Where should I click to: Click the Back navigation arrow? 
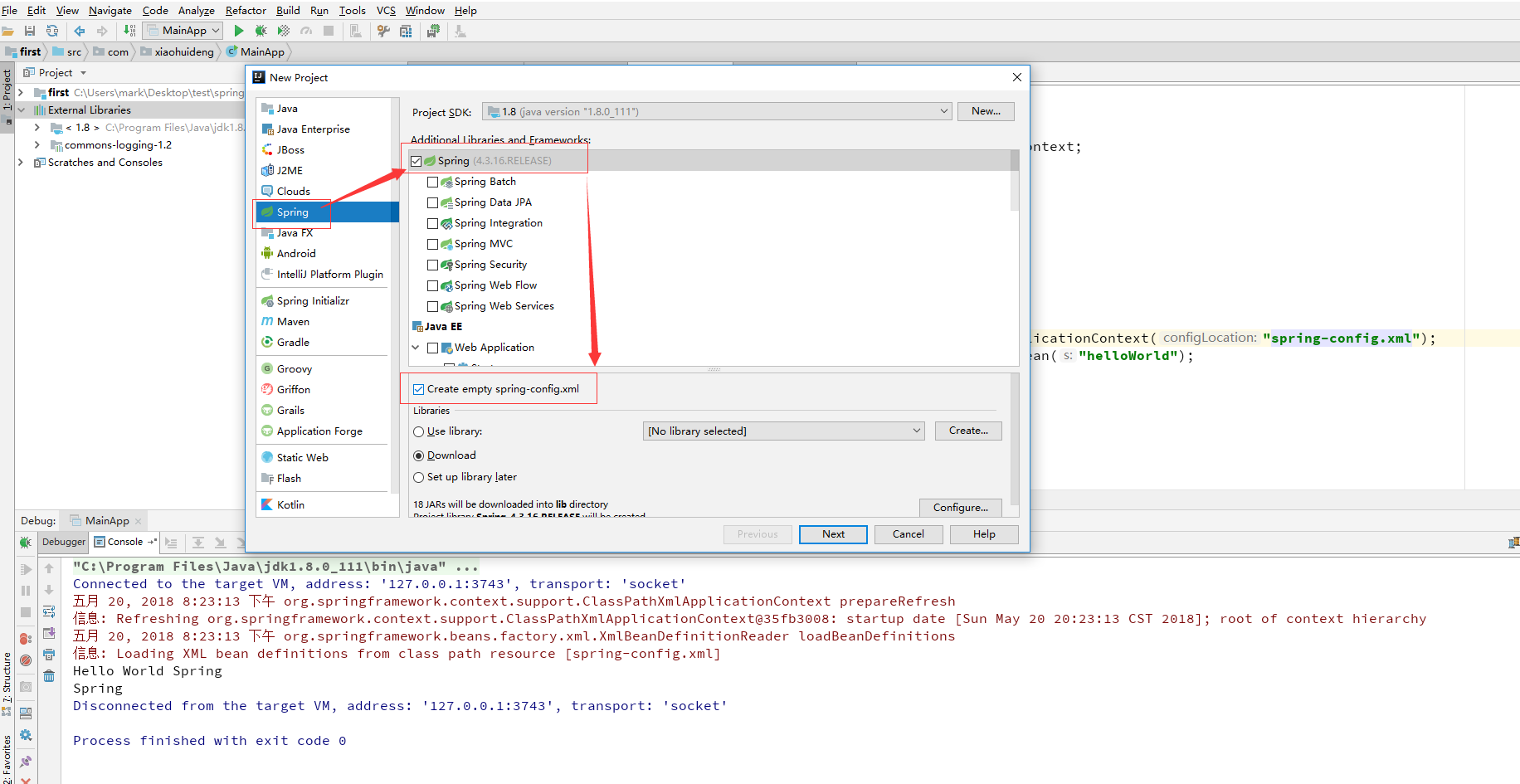[80, 31]
